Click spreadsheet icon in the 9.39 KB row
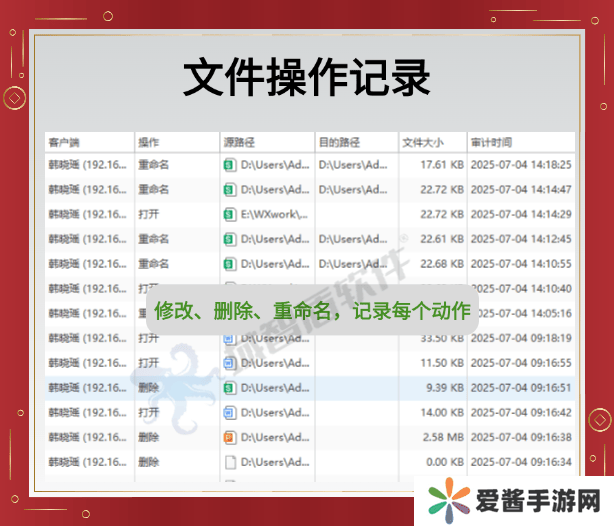 229,387
